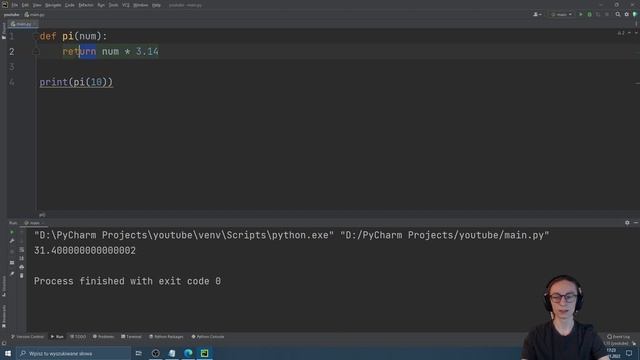Screen dimensions: 640x360
Task: Open the Edit menu
Action: tap(25, 5)
